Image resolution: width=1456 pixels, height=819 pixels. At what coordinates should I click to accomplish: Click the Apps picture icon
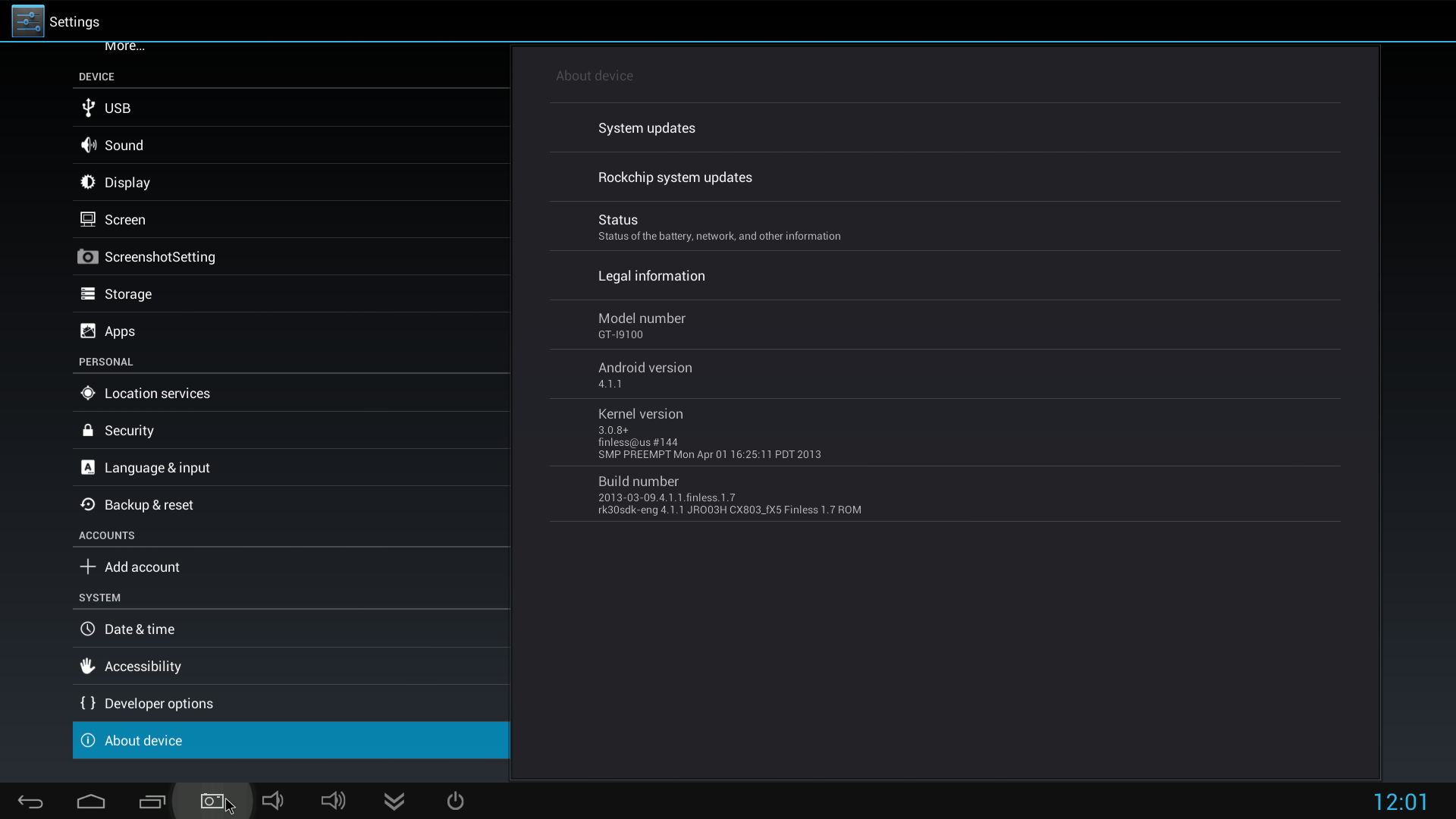point(88,331)
